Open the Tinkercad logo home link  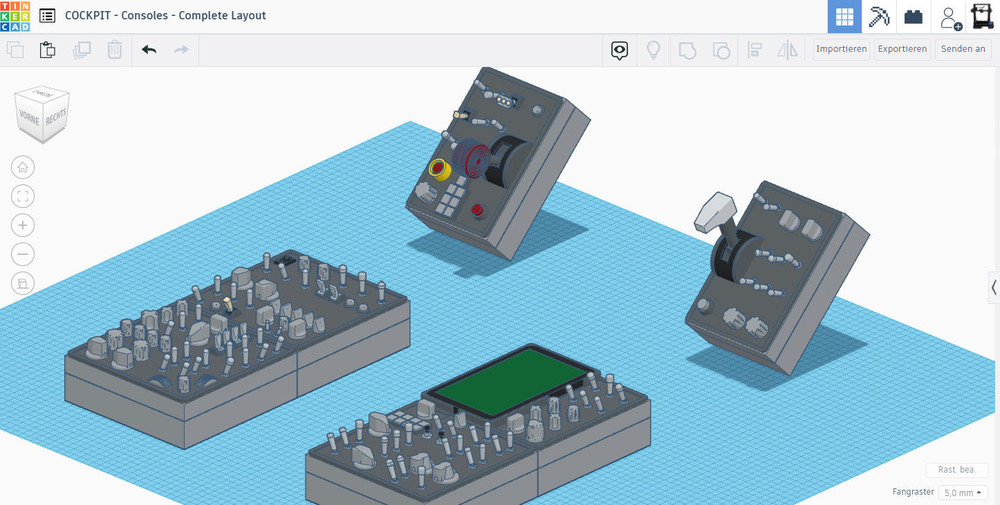[x=16, y=16]
